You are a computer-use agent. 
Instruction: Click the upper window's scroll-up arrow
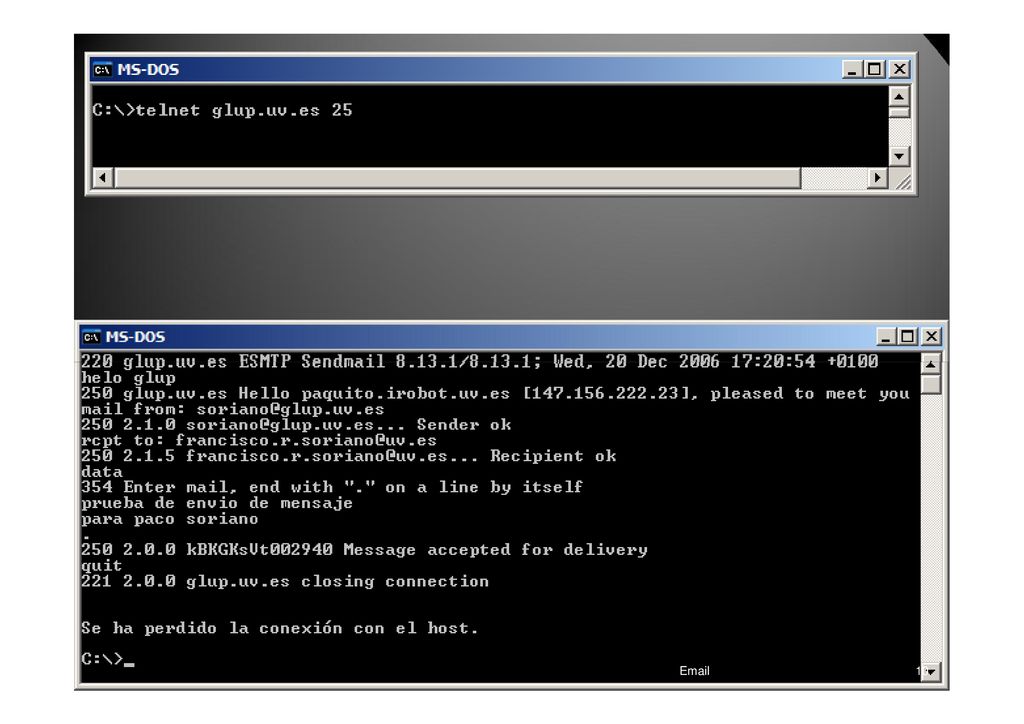(x=899, y=97)
